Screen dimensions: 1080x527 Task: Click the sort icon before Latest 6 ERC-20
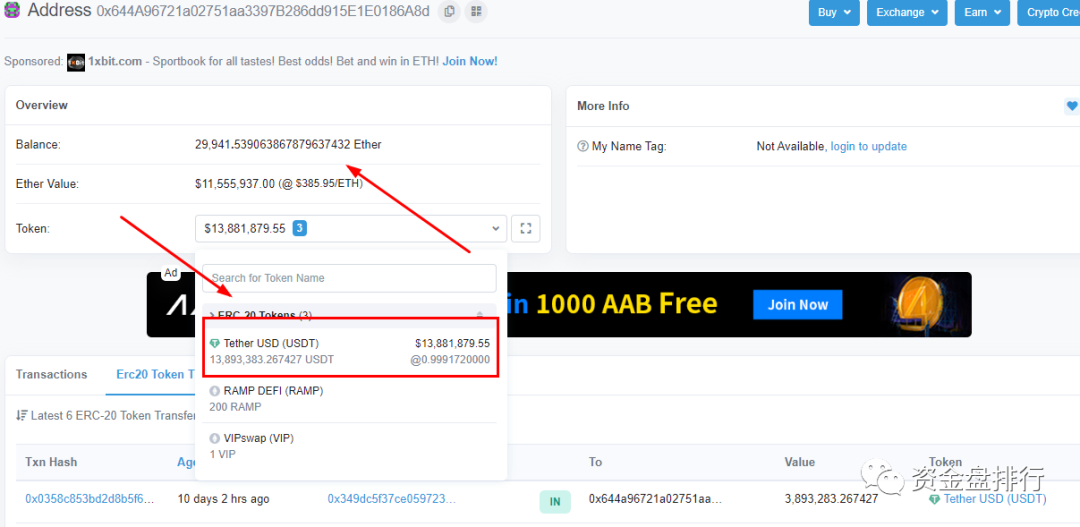coord(21,416)
